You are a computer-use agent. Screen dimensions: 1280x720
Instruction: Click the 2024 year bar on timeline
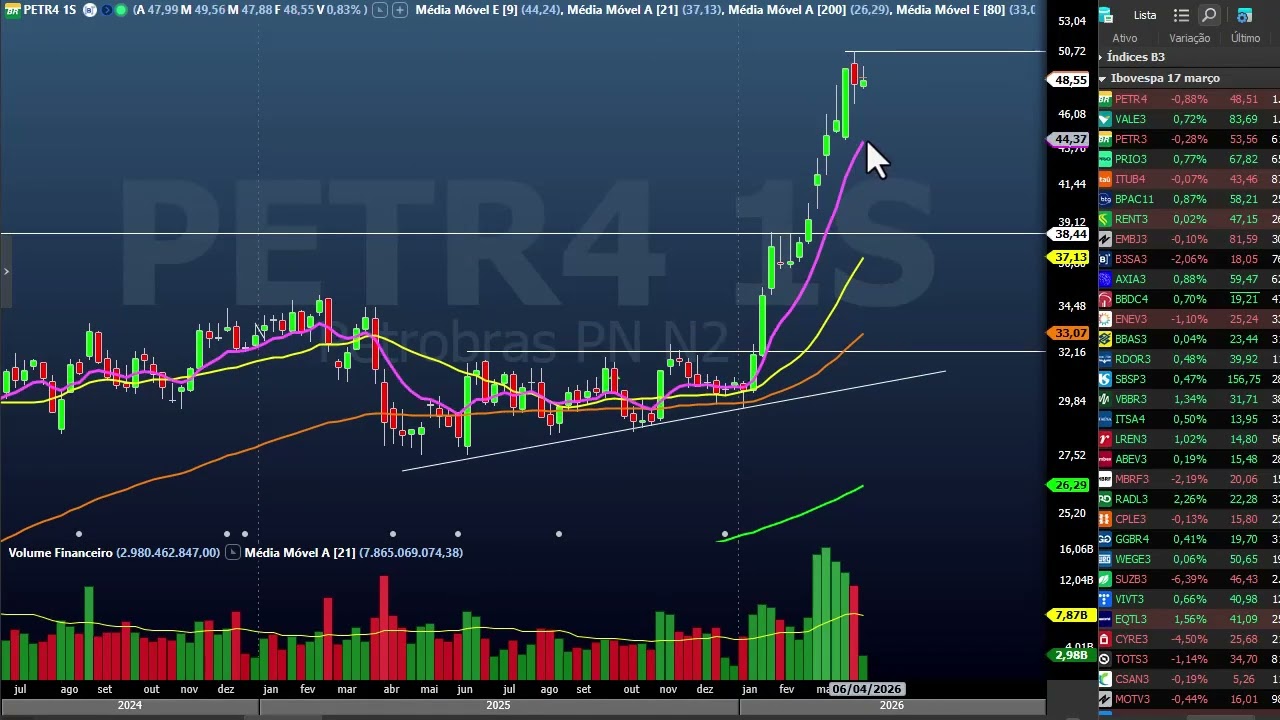click(x=129, y=706)
